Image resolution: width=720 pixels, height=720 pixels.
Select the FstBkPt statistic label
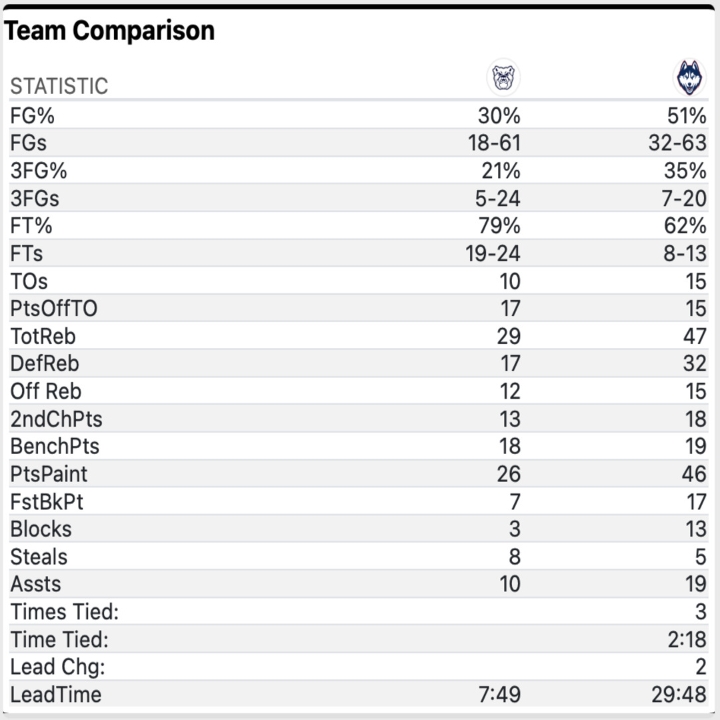tap(47, 502)
